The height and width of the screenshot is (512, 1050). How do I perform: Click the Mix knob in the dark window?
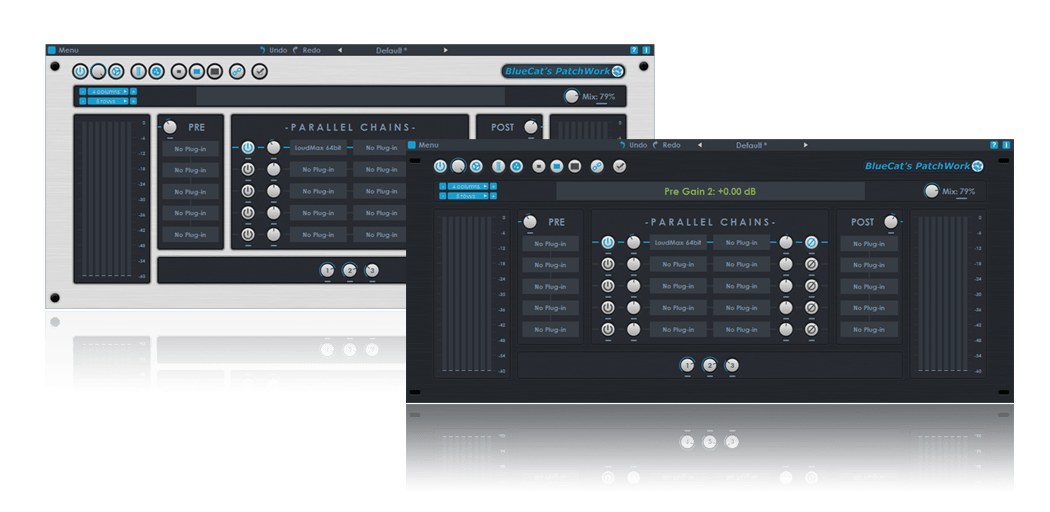pyautogui.click(x=932, y=191)
